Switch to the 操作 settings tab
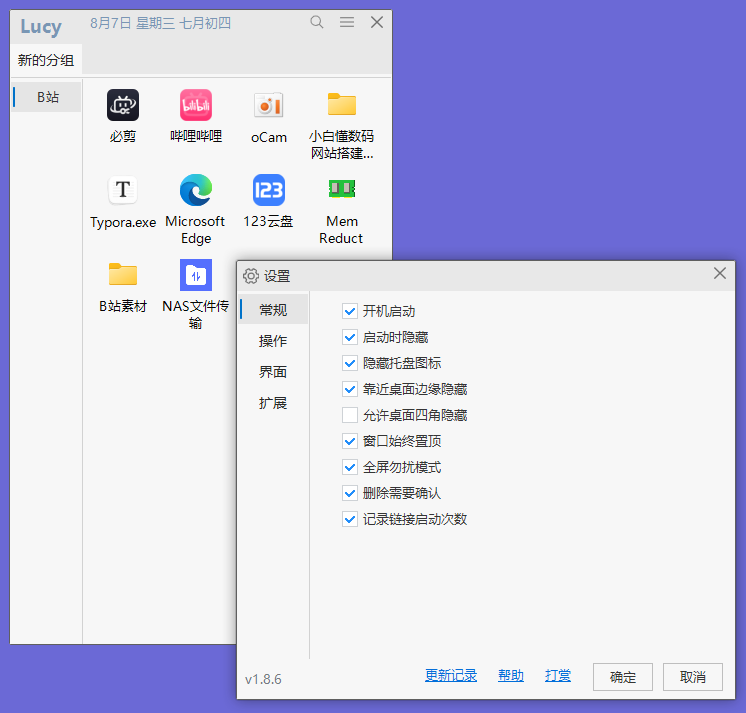This screenshot has width=746, height=713. [273, 341]
